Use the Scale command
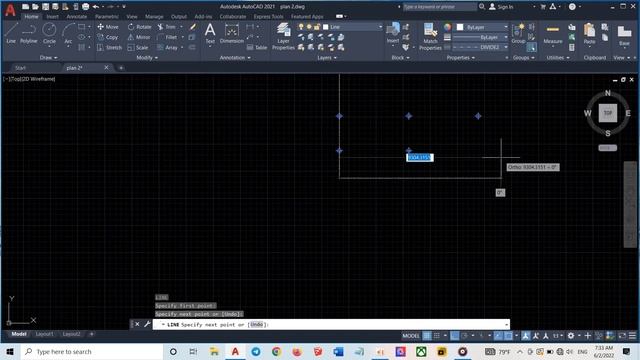The image size is (640, 360). click(x=138, y=47)
